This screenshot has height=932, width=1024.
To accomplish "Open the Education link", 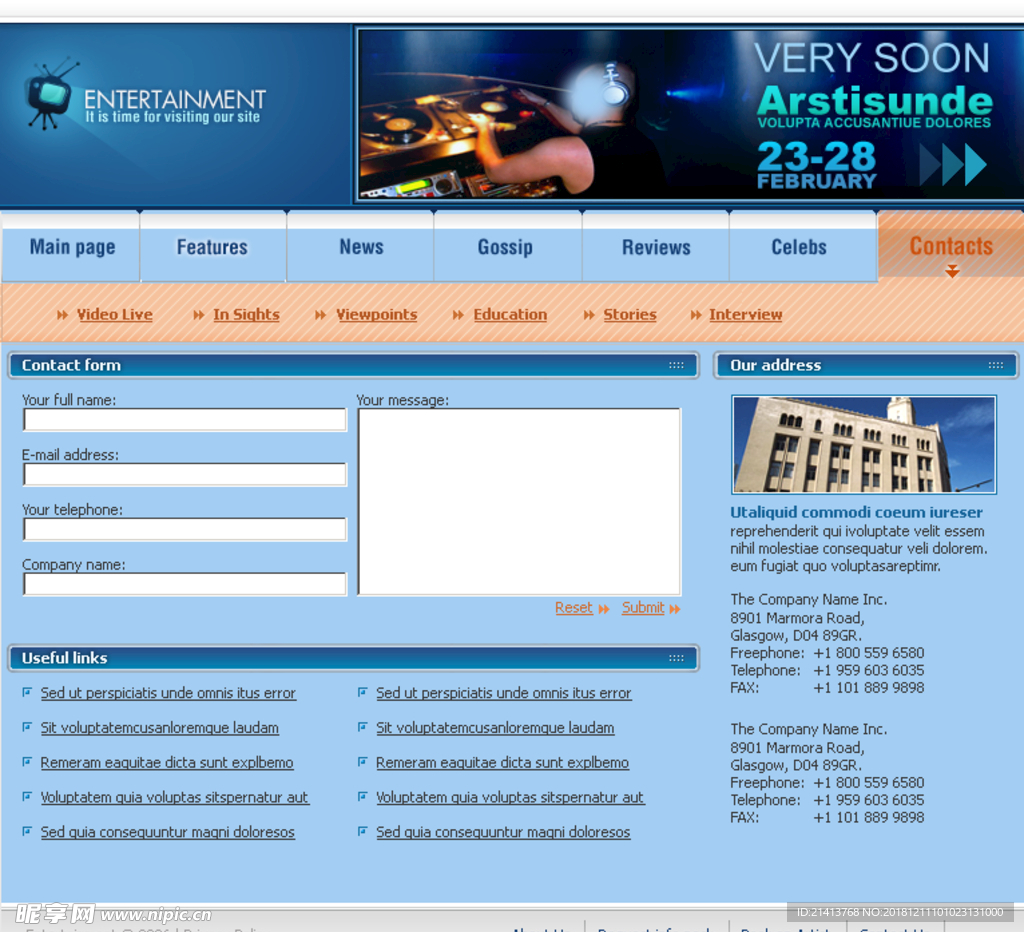I will coord(510,315).
